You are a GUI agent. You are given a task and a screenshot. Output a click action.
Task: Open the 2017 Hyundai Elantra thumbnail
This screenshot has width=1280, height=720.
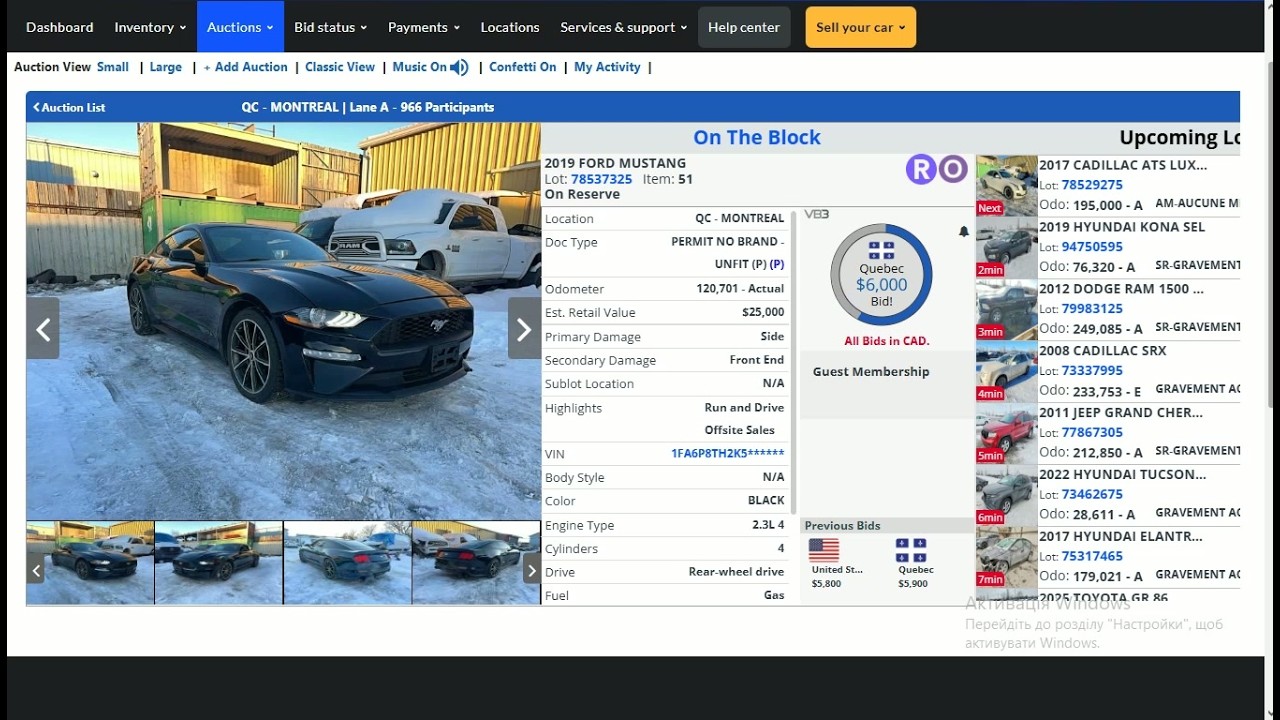coord(1007,558)
